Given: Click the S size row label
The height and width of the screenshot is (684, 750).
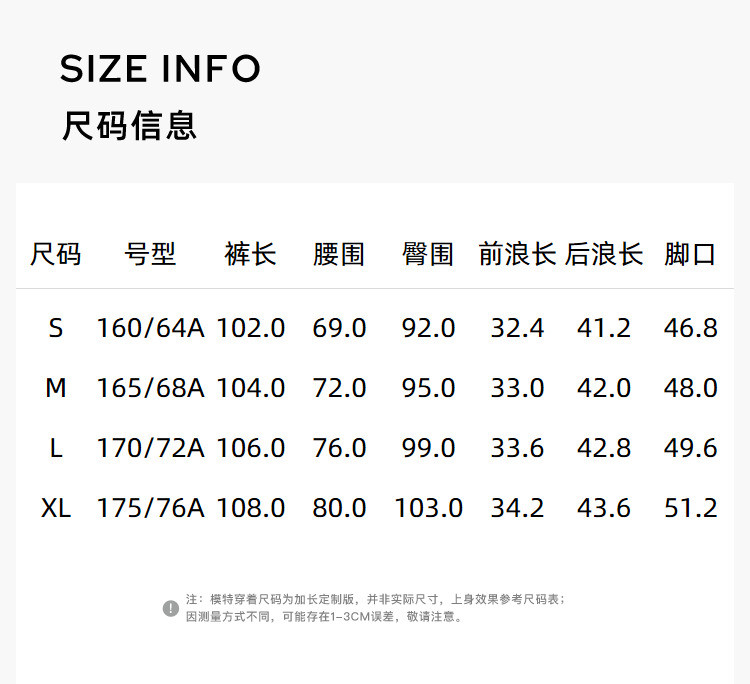Looking at the screenshot, I should pos(56,327).
